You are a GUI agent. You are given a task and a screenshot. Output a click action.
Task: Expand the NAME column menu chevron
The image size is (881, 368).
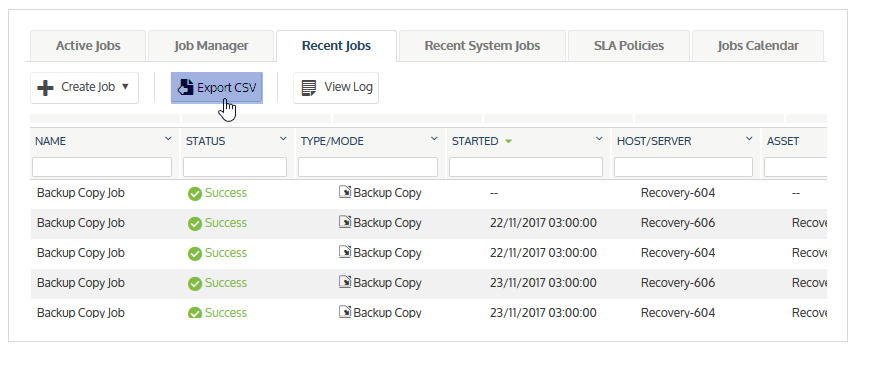tap(167, 139)
